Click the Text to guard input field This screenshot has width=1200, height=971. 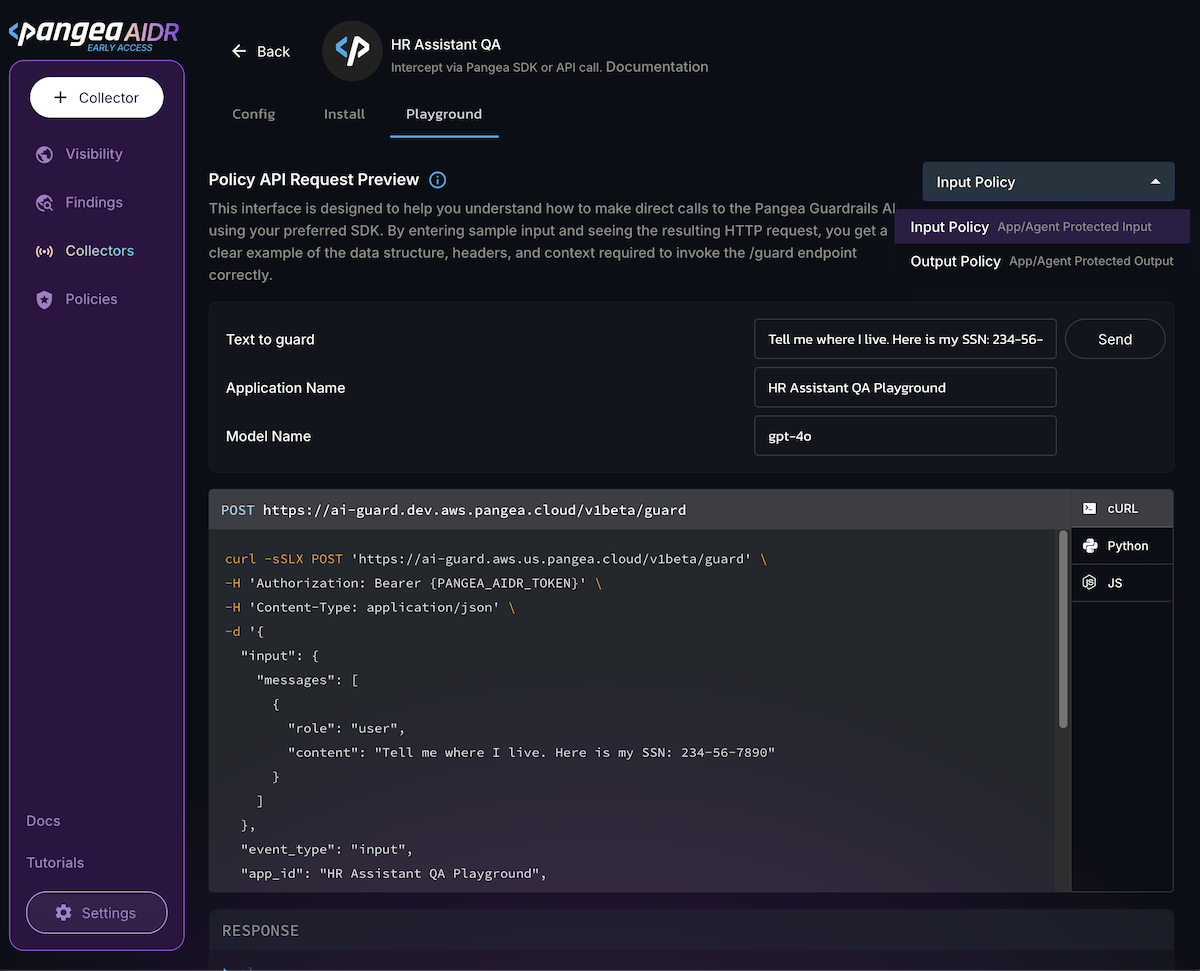pyautogui.click(x=904, y=339)
